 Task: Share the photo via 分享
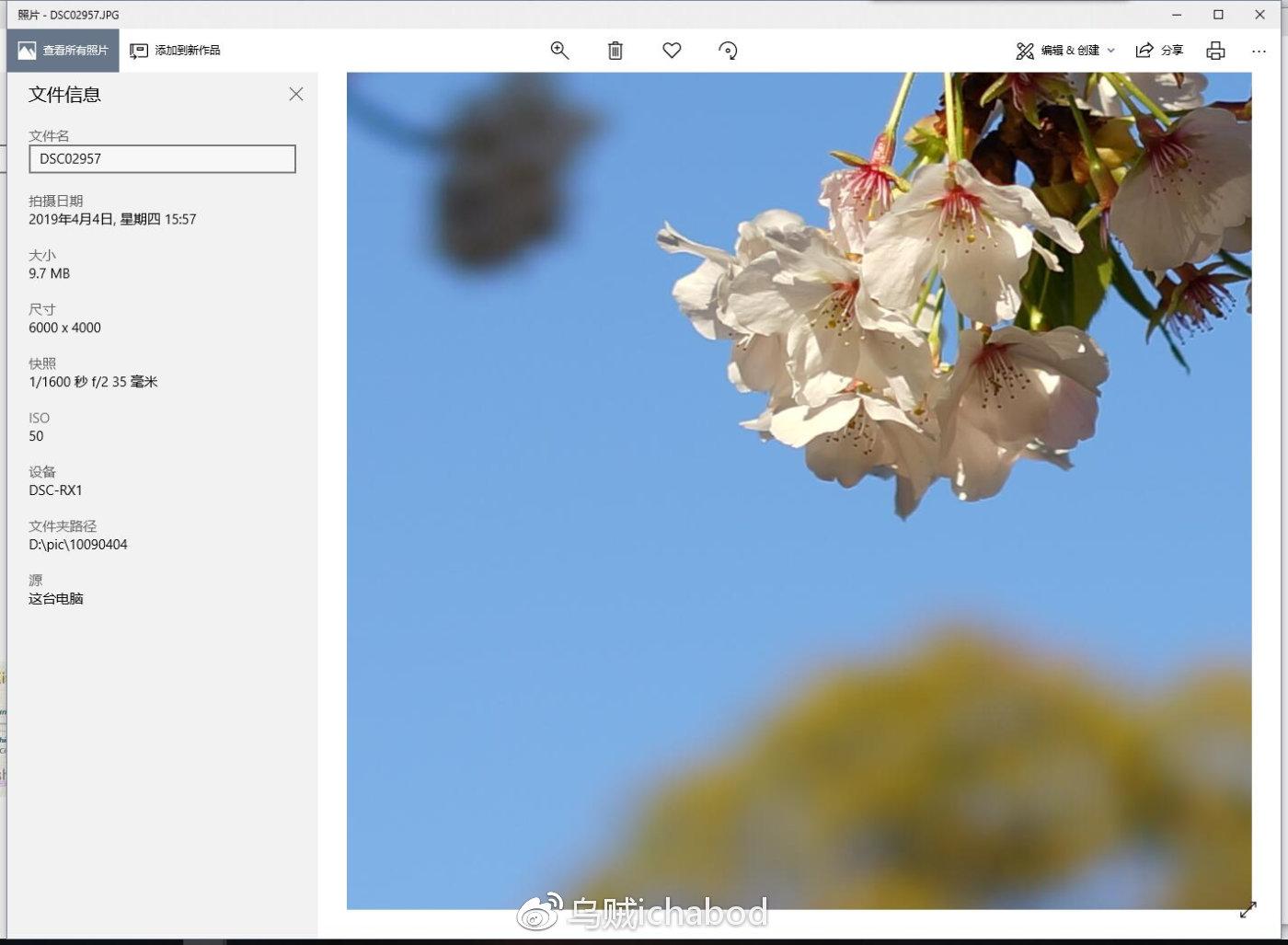[x=1159, y=51]
